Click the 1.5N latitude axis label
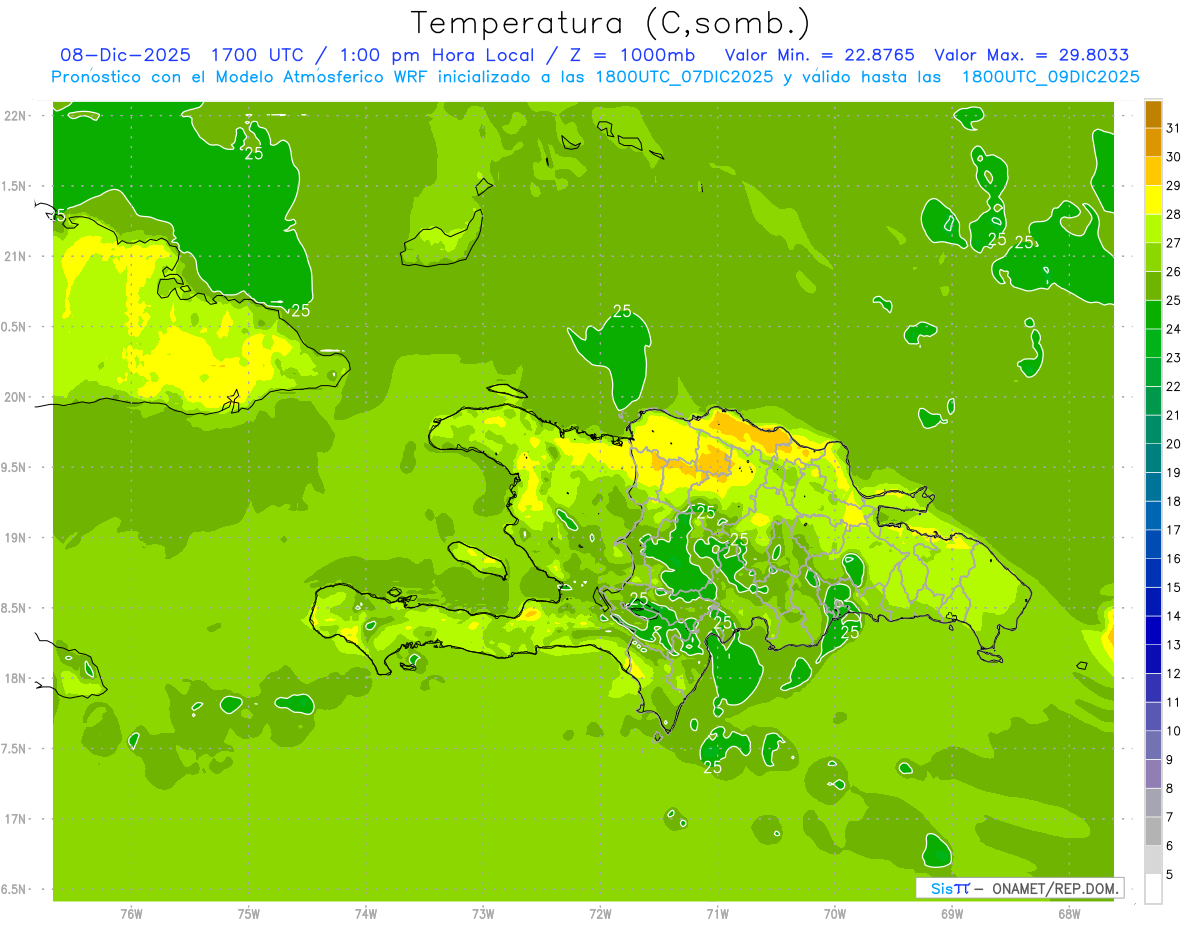This screenshot has width=1200, height=927. 15,186
